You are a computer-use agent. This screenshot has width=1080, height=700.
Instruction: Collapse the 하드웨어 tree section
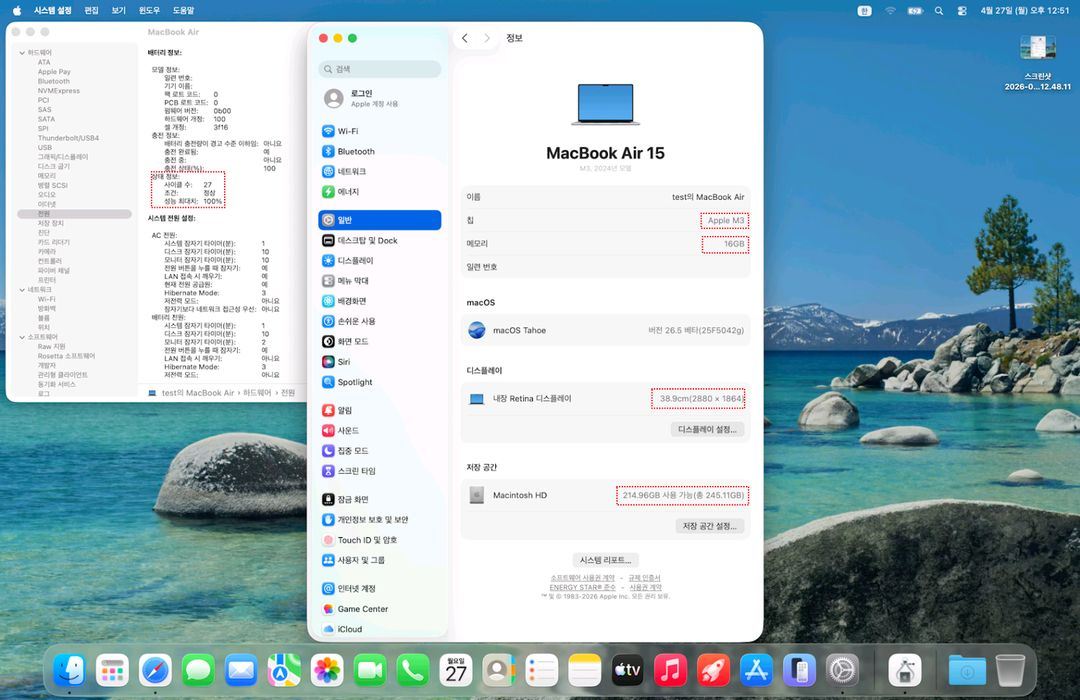tap(22, 52)
